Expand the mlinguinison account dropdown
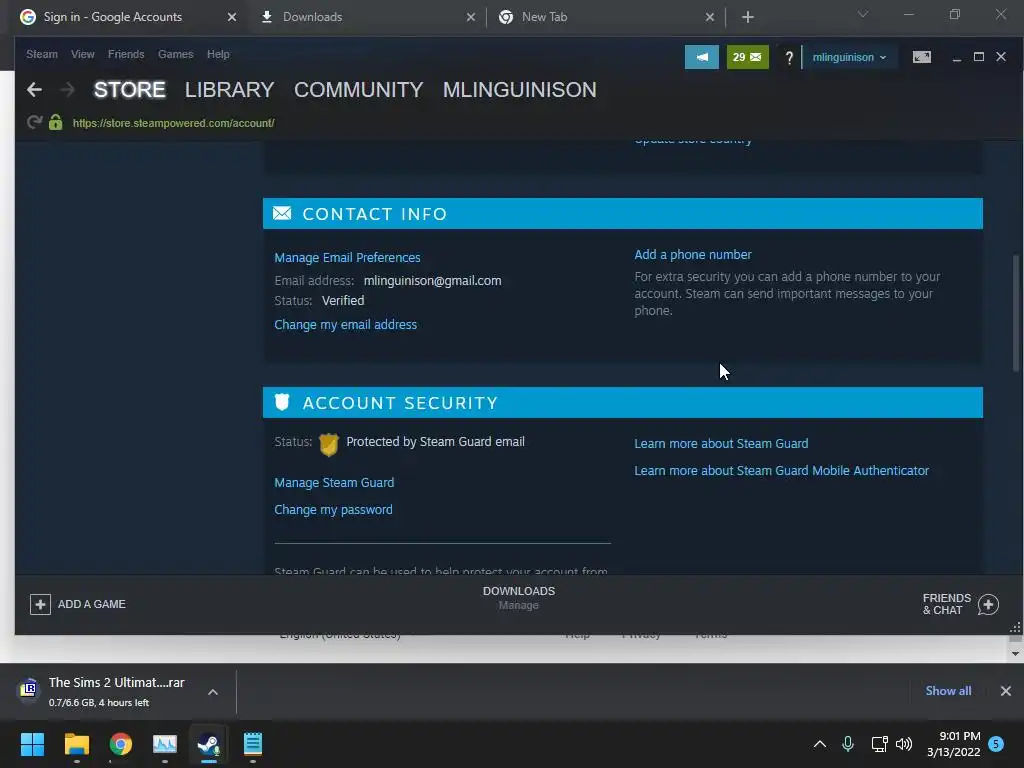 (x=849, y=57)
